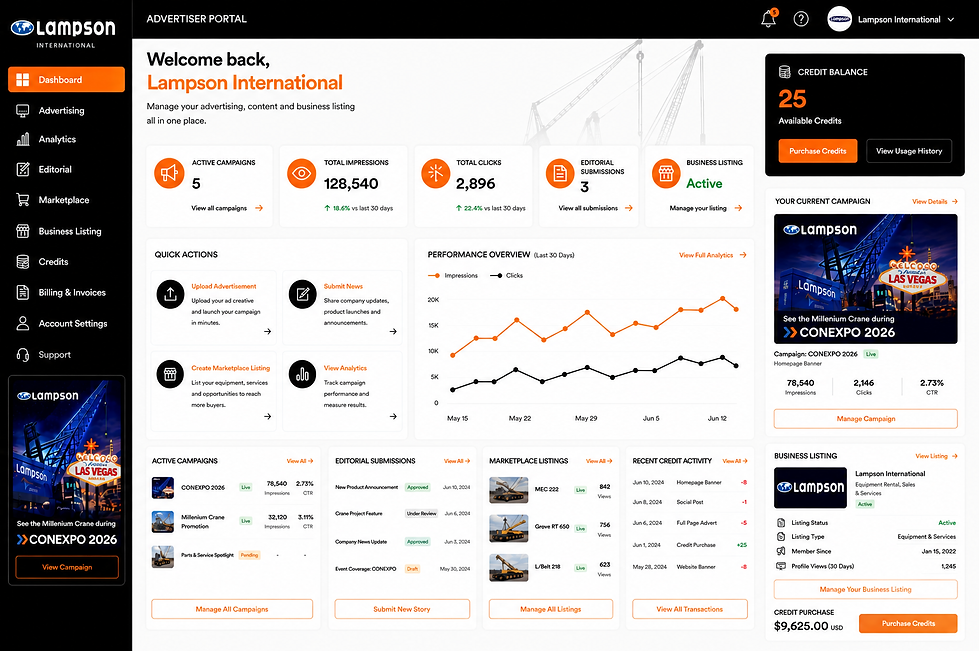
Task: Click View All in Marketplace Listings panel
Action: pos(599,461)
